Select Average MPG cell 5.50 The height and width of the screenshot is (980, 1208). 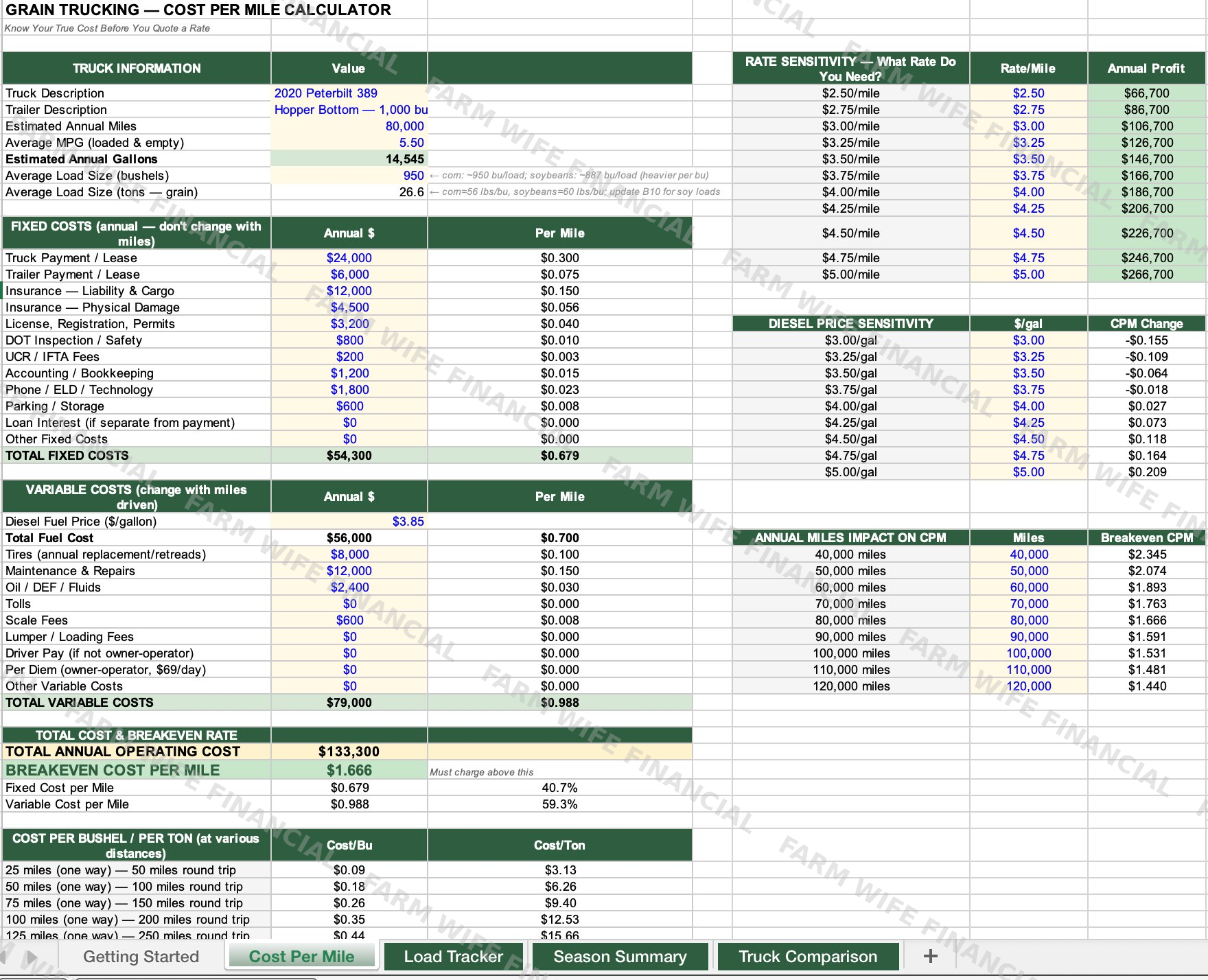click(x=349, y=143)
